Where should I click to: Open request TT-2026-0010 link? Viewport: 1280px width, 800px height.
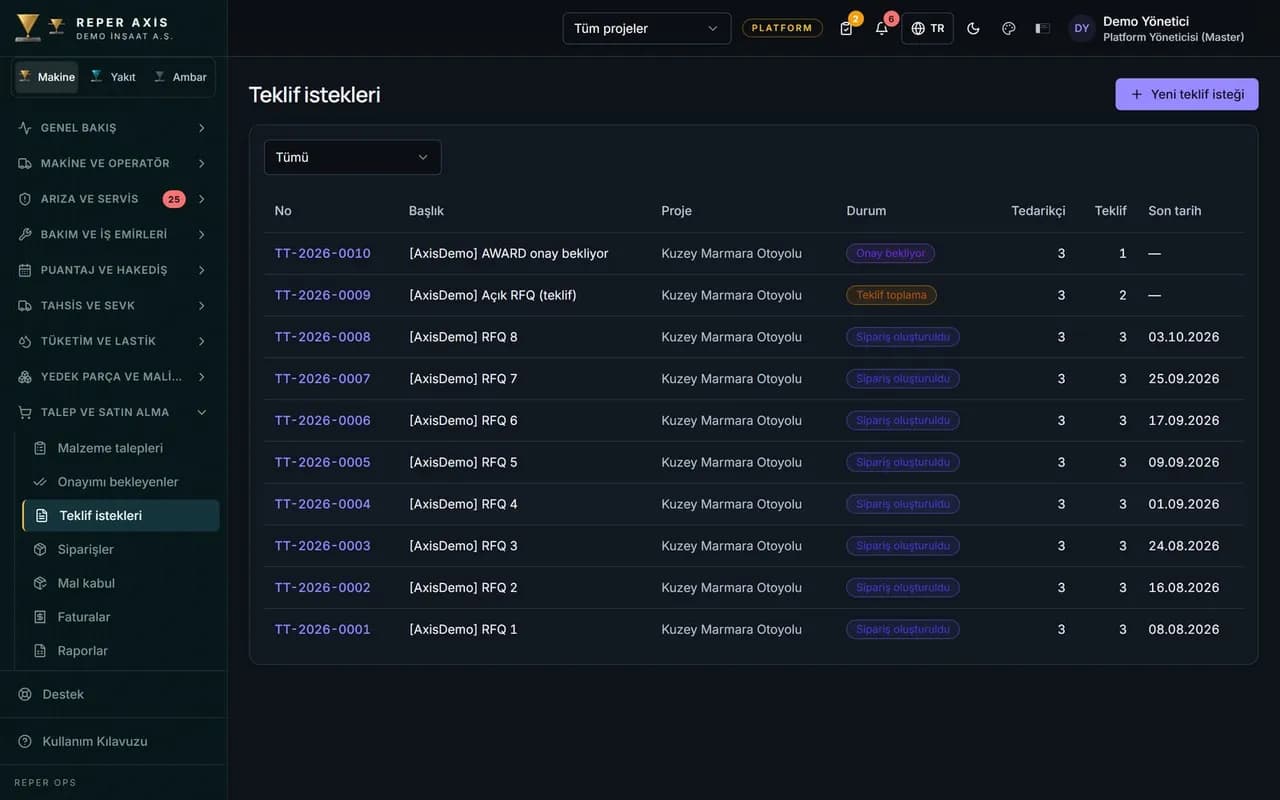point(322,253)
